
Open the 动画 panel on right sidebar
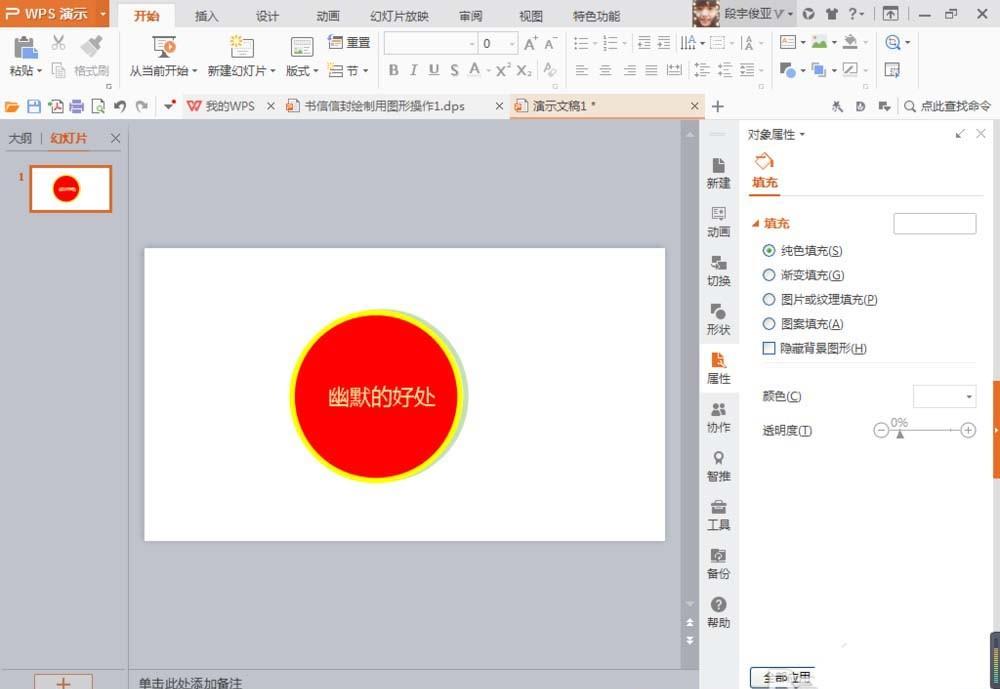click(x=717, y=222)
